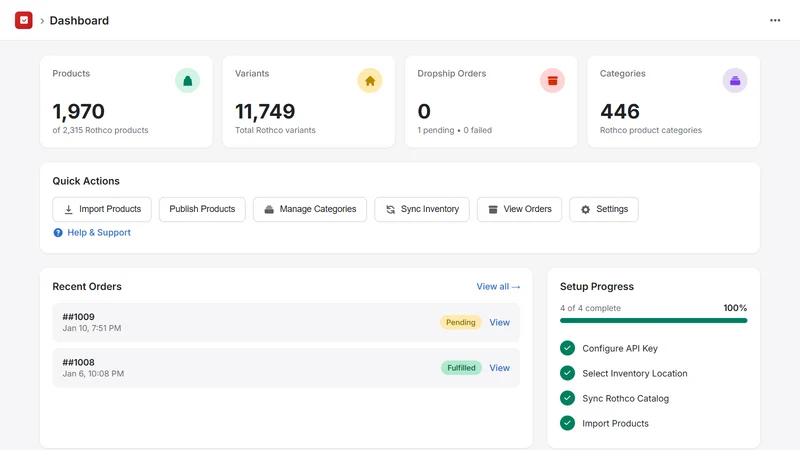Open Settings from Quick Actions
The height and width of the screenshot is (450, 800).
(x=604, y=209)
